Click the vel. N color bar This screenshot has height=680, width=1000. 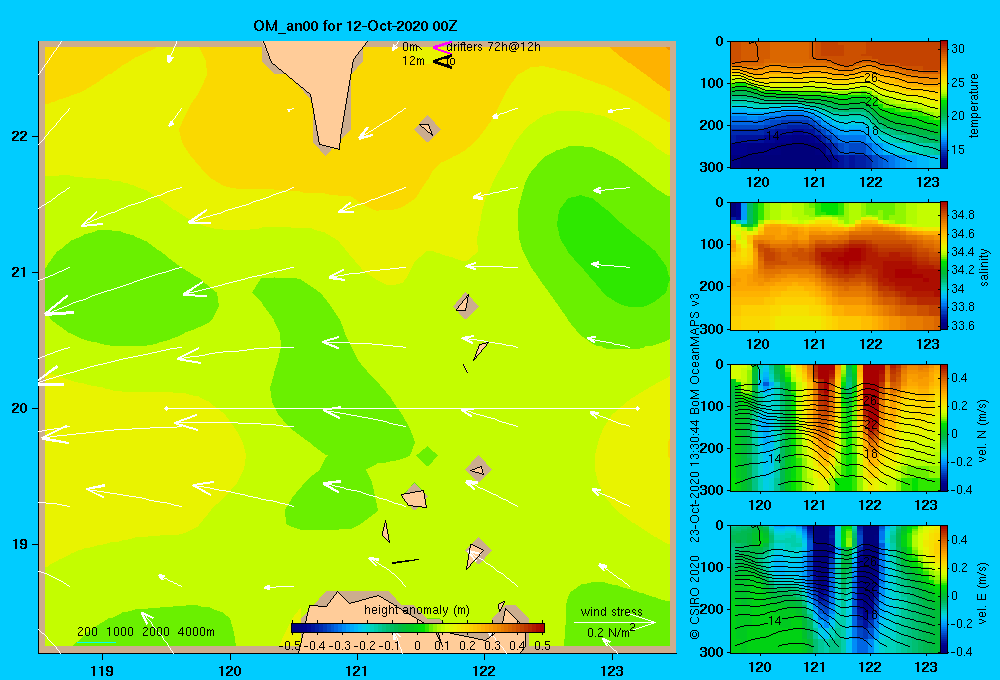point(944,427)
